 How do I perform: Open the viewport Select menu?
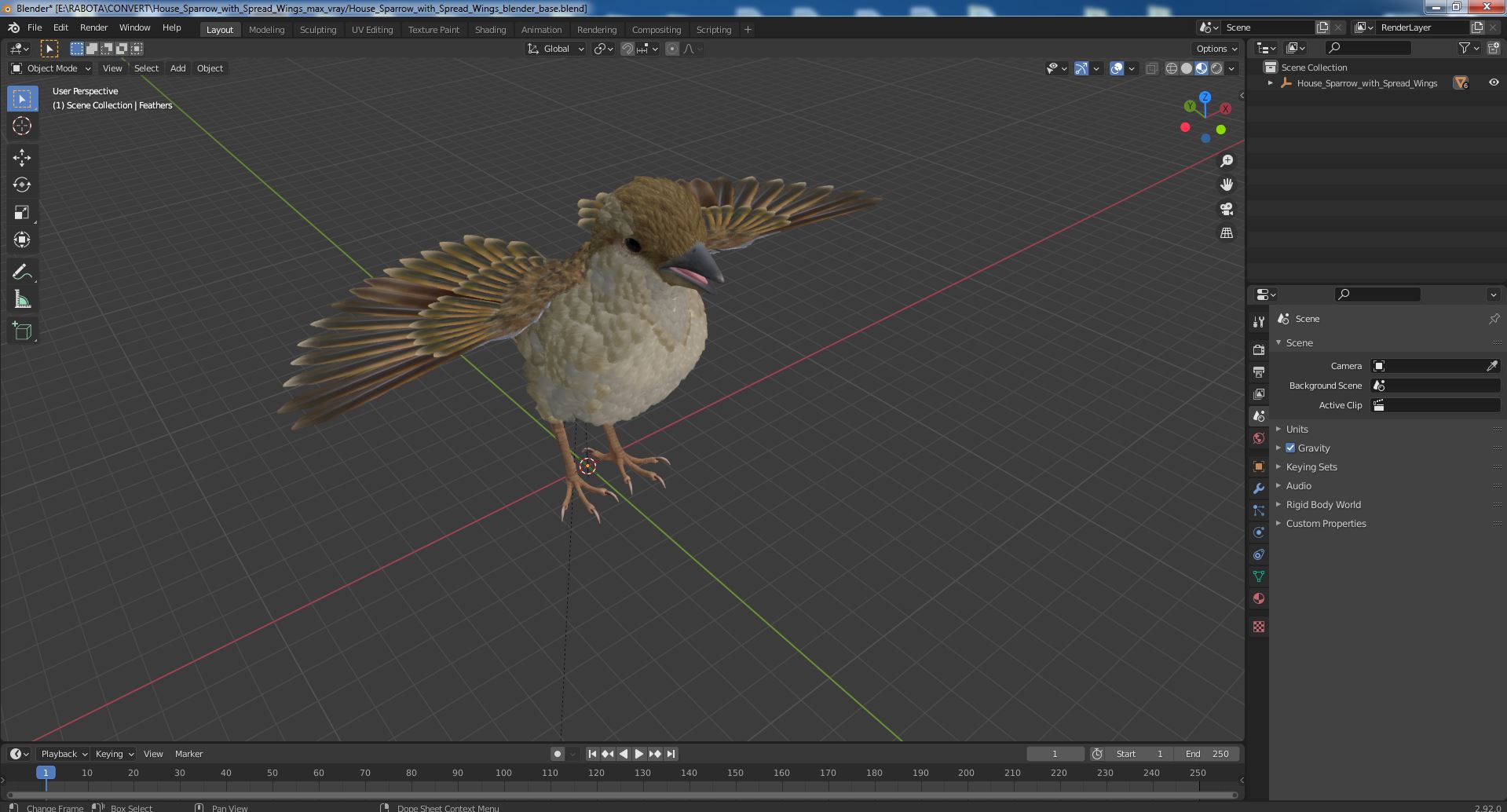click(x=146, y=68)
